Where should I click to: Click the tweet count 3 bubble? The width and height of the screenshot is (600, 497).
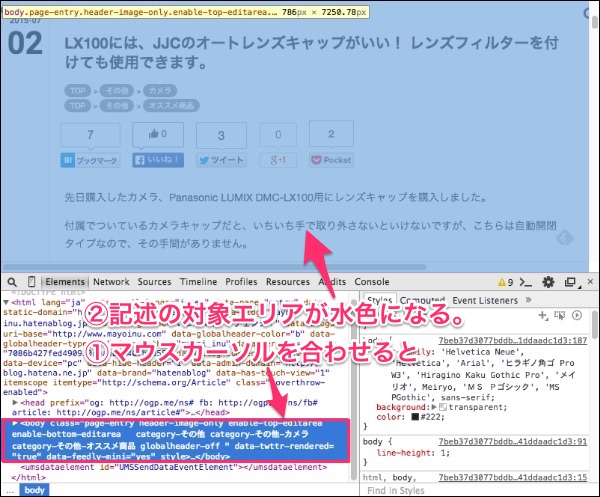pos(222,135)
